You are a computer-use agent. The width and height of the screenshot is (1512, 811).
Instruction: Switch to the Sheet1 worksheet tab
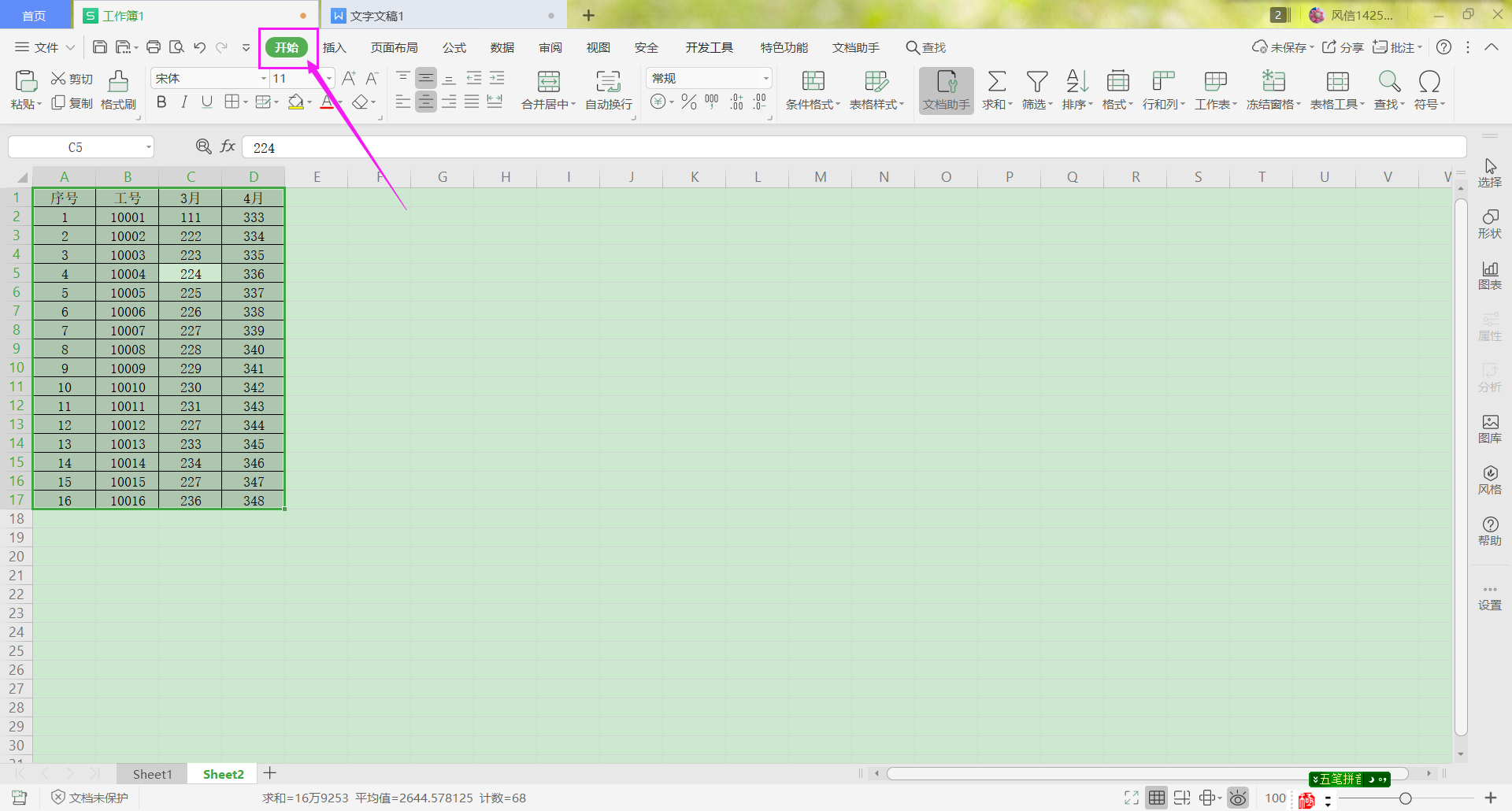tap(152, 774)
